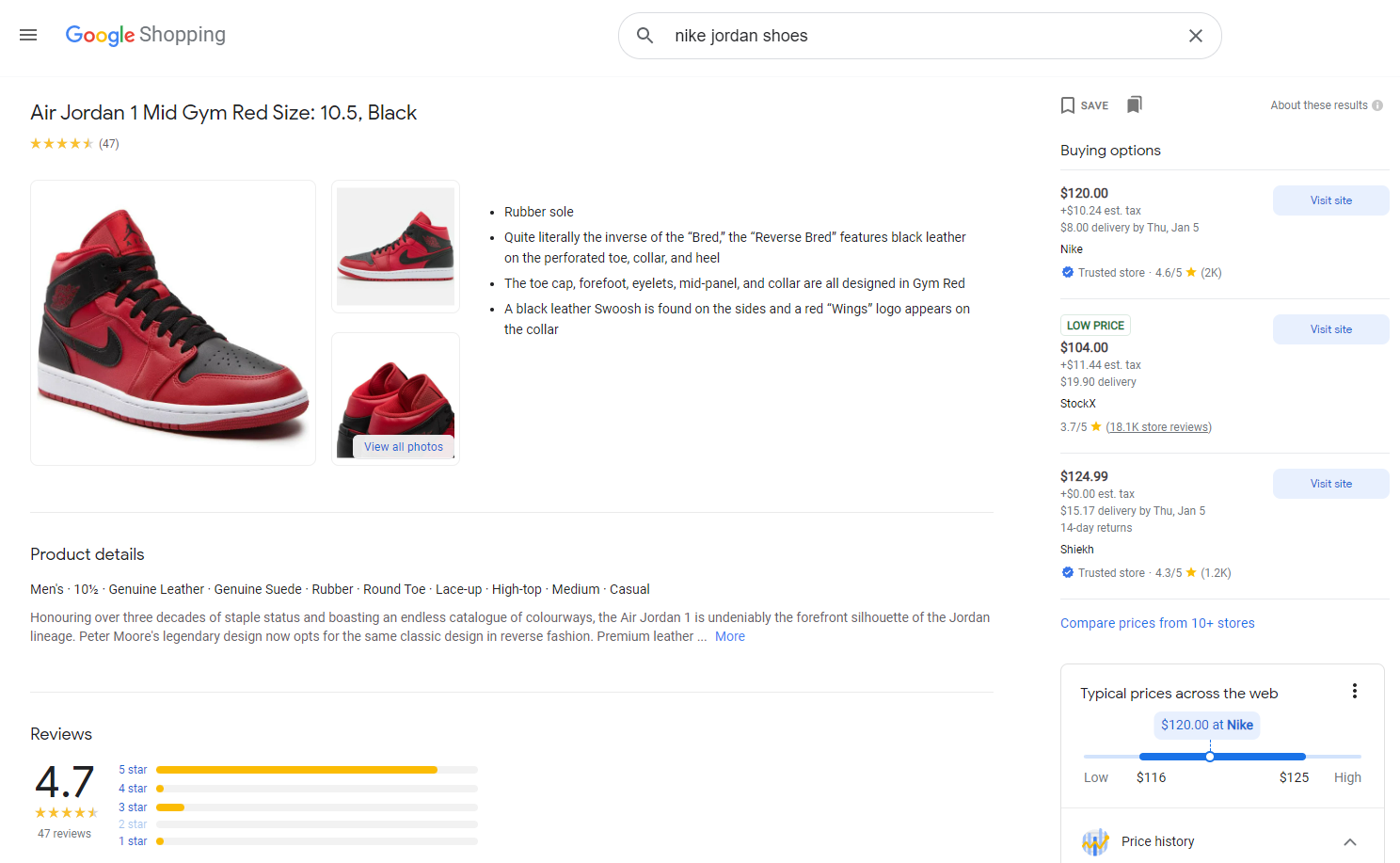This screenshot has height=863, width=1400.
Task: Click the Nike seller name
Action: (1072, 249)
